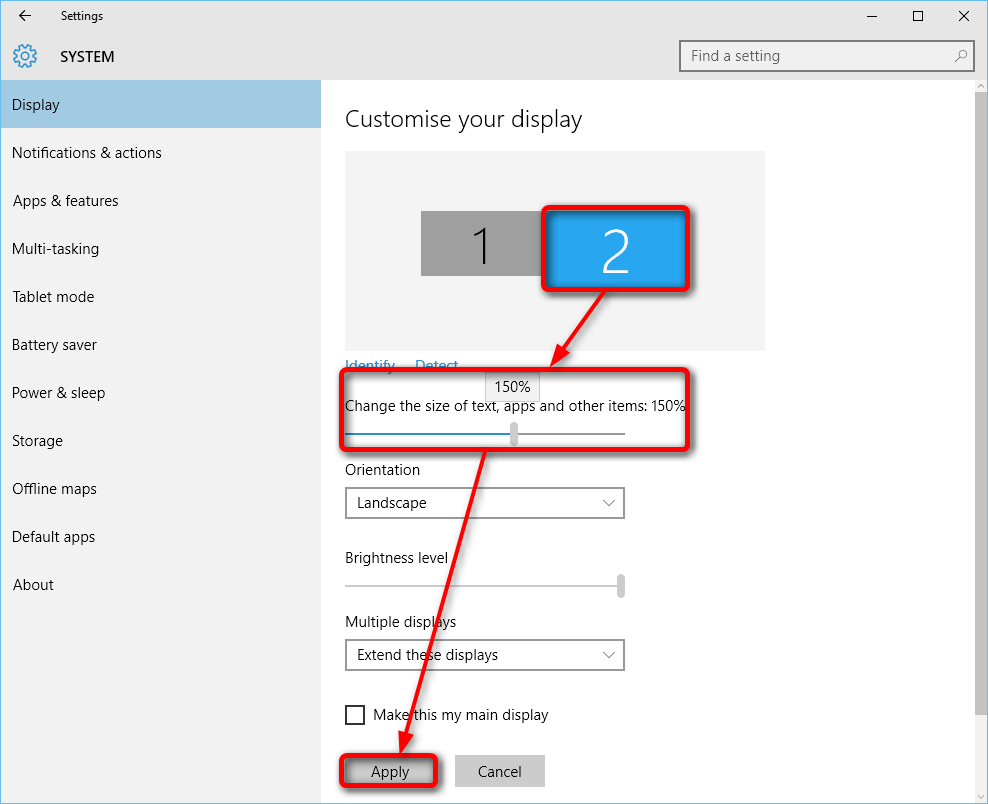988x804 pixels.
Task: Click the Brightness level slider handle
Action: (x=621, y=586)
